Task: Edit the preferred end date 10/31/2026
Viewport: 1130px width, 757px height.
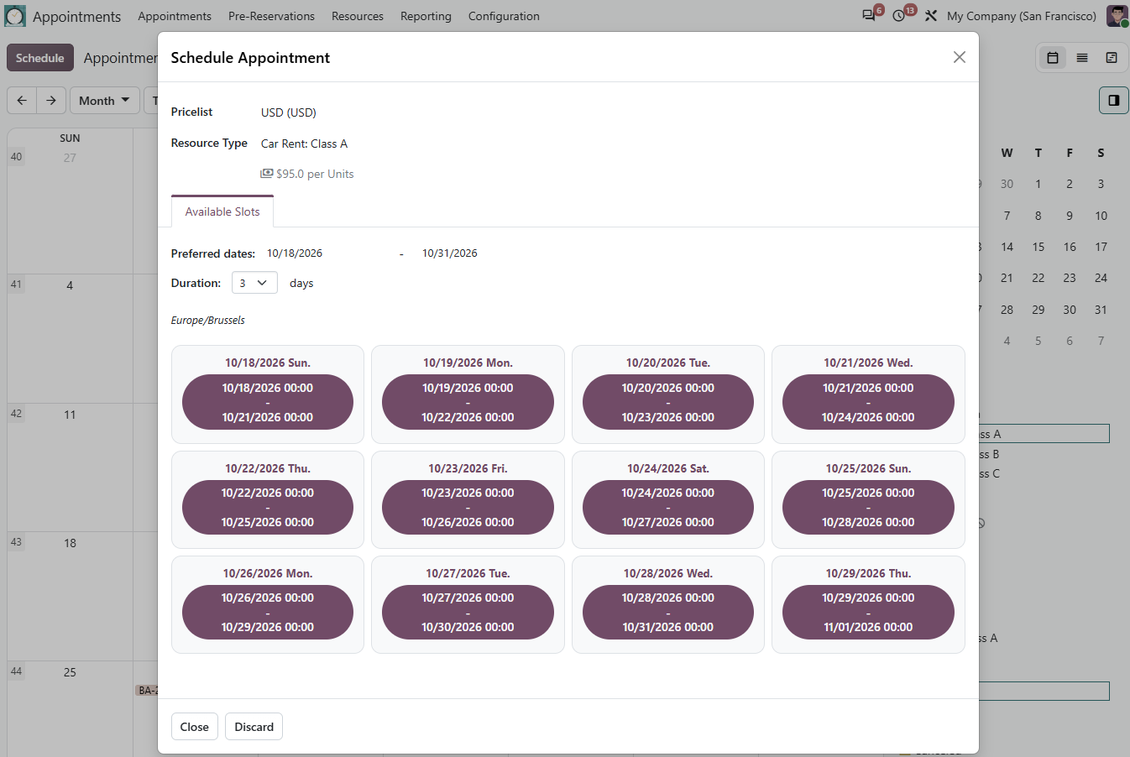Action: click(x=450, y=253)
